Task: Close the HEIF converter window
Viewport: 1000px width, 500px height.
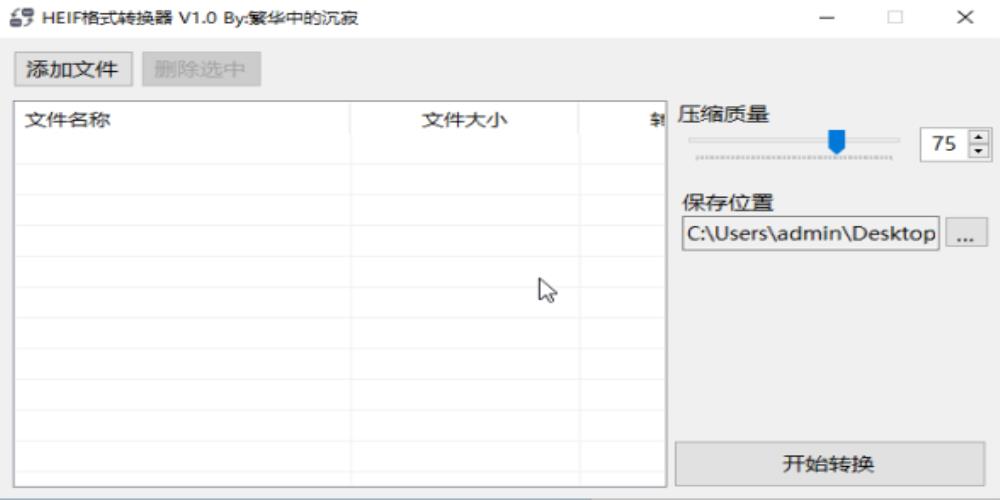Action: 964,18
